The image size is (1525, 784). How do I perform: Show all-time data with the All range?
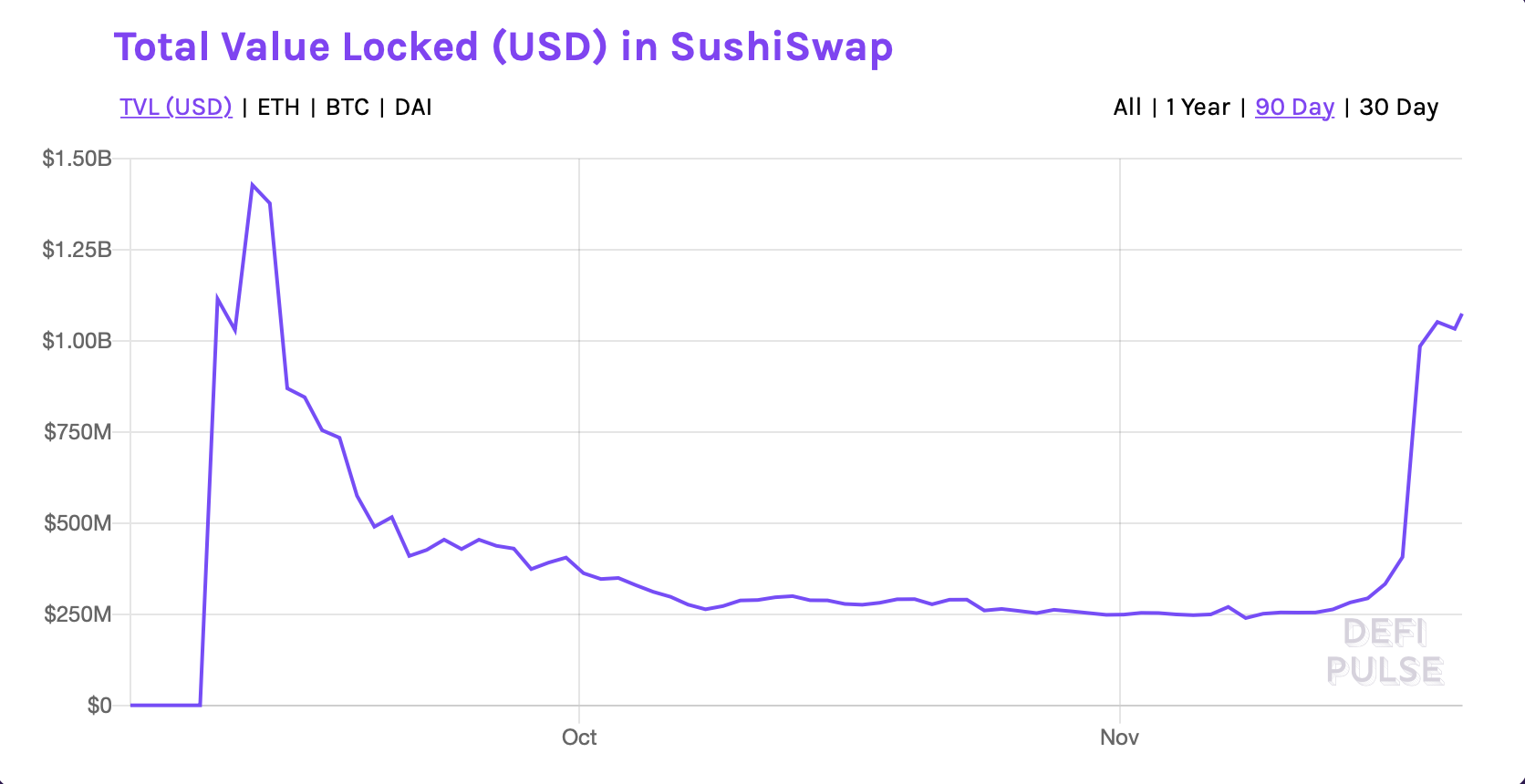(x=1127, y=107)
